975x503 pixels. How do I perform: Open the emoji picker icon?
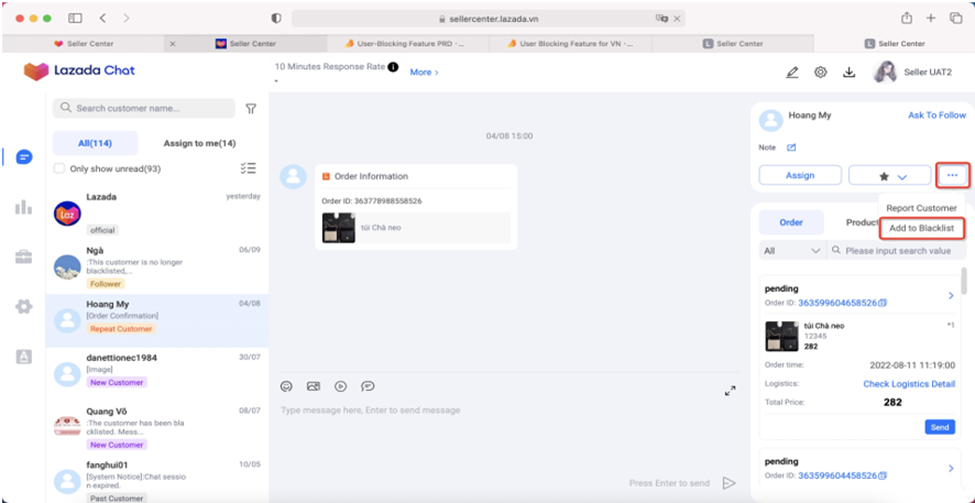click(x=286, y=386)
